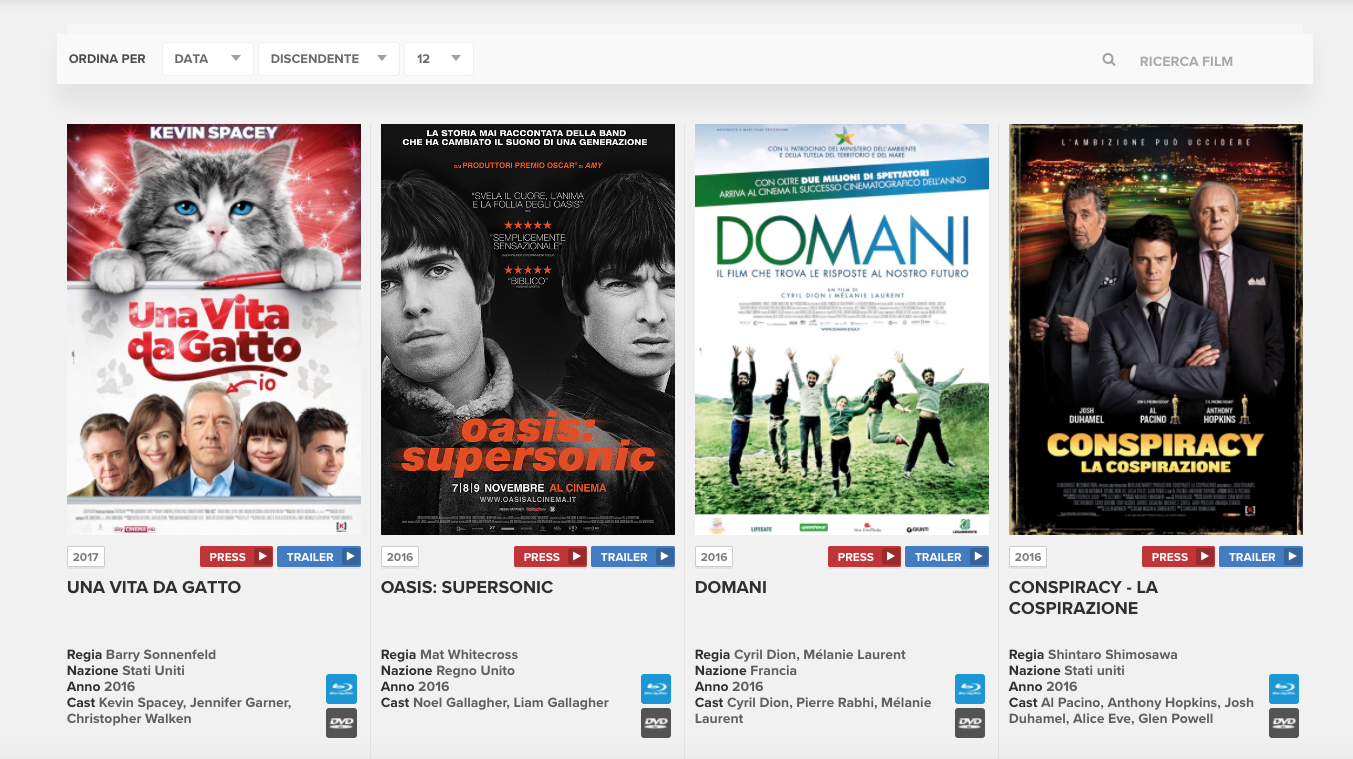
Task: Click the UNA VITA DA GATTO title
Action: (154, 588)
